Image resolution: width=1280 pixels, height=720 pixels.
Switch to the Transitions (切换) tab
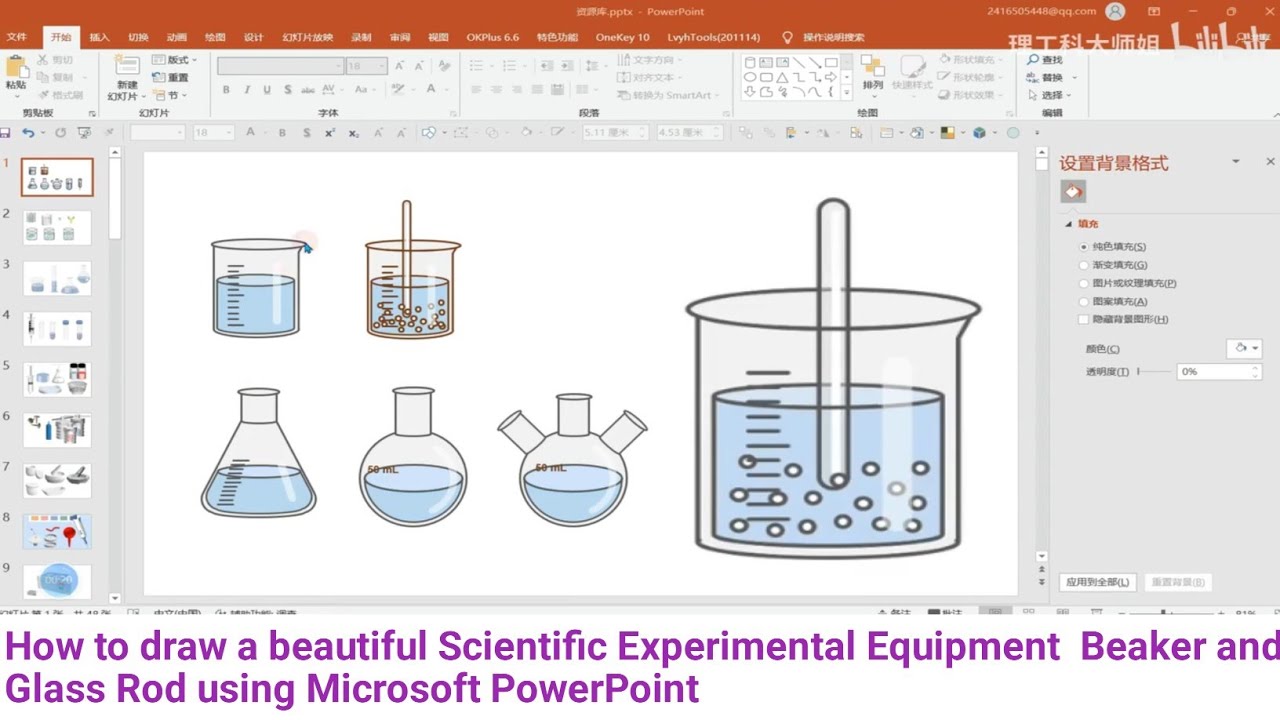point(138,37)
